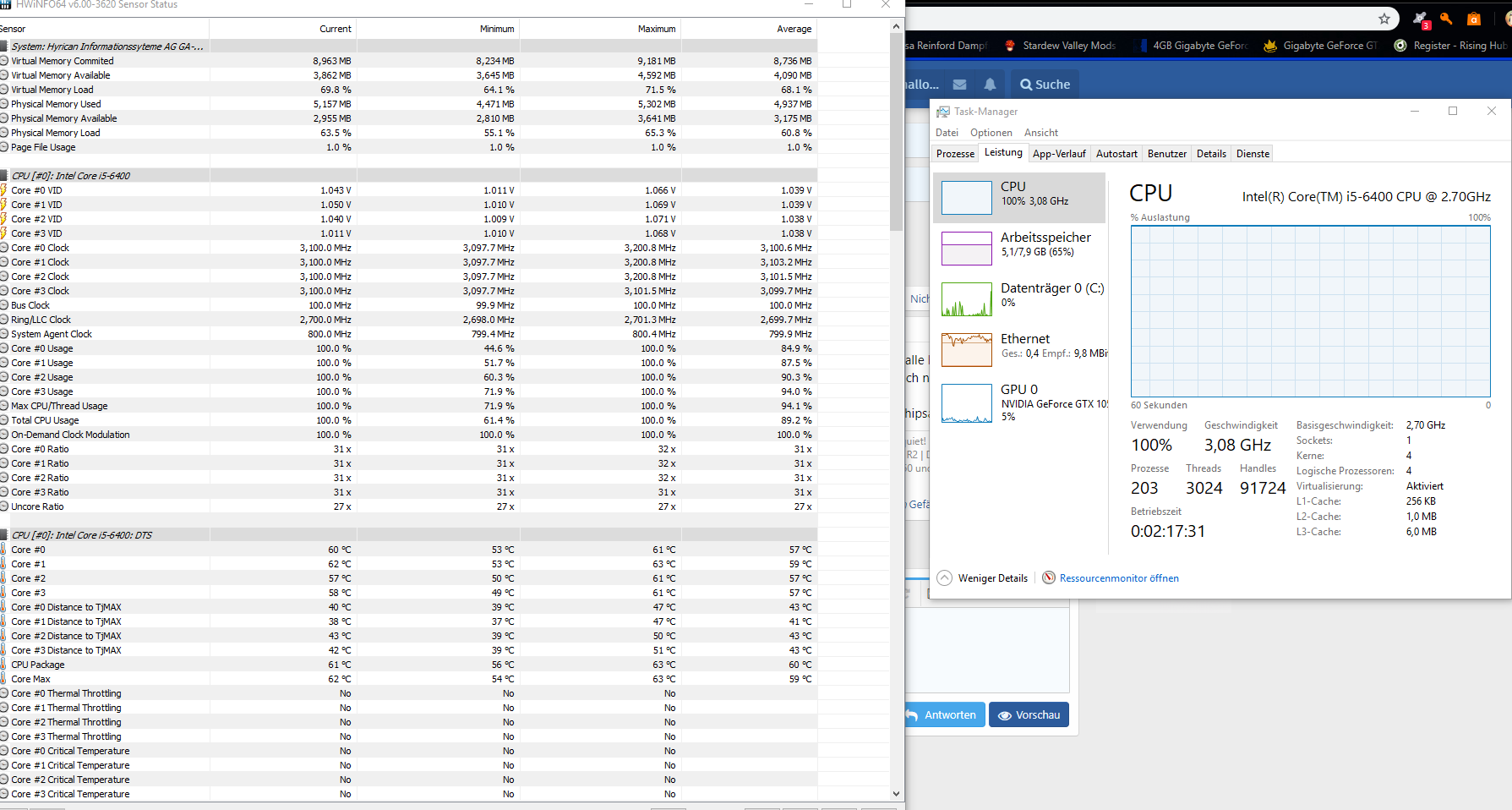Open the Optionen menu in Task Manager

pyautogui.click(x=991, y=133)
